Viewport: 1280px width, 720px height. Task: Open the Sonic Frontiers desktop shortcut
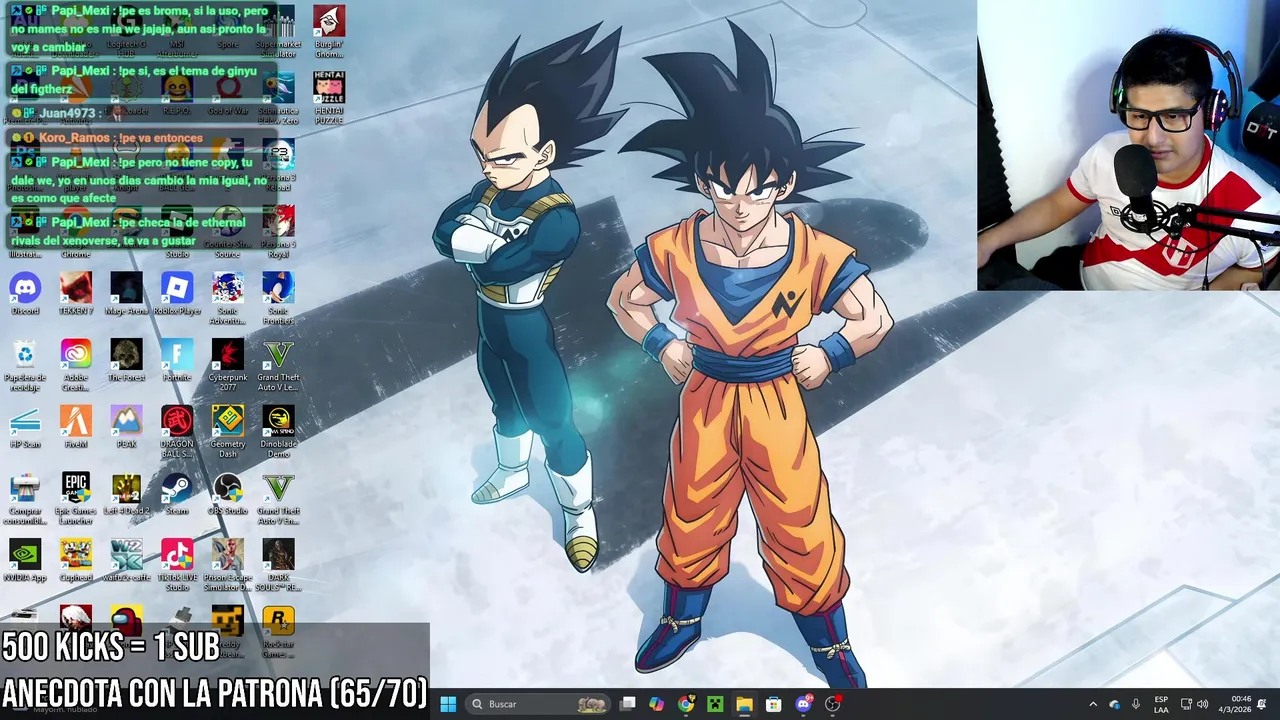(278, 299)
